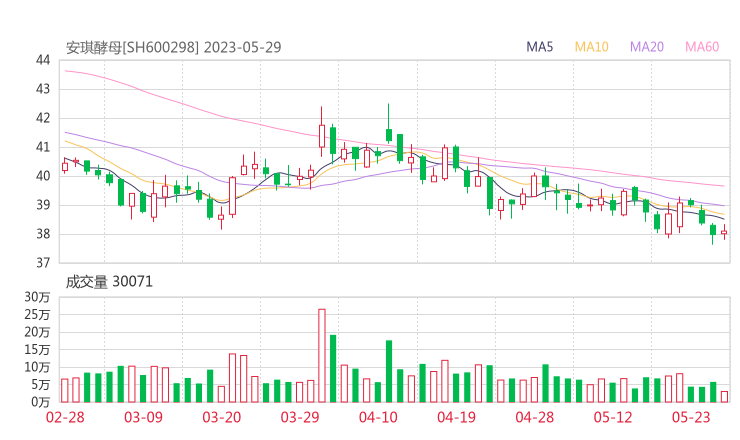
Task: Click the last red volume bar at chart end
Action: click(x=724, y=397)
